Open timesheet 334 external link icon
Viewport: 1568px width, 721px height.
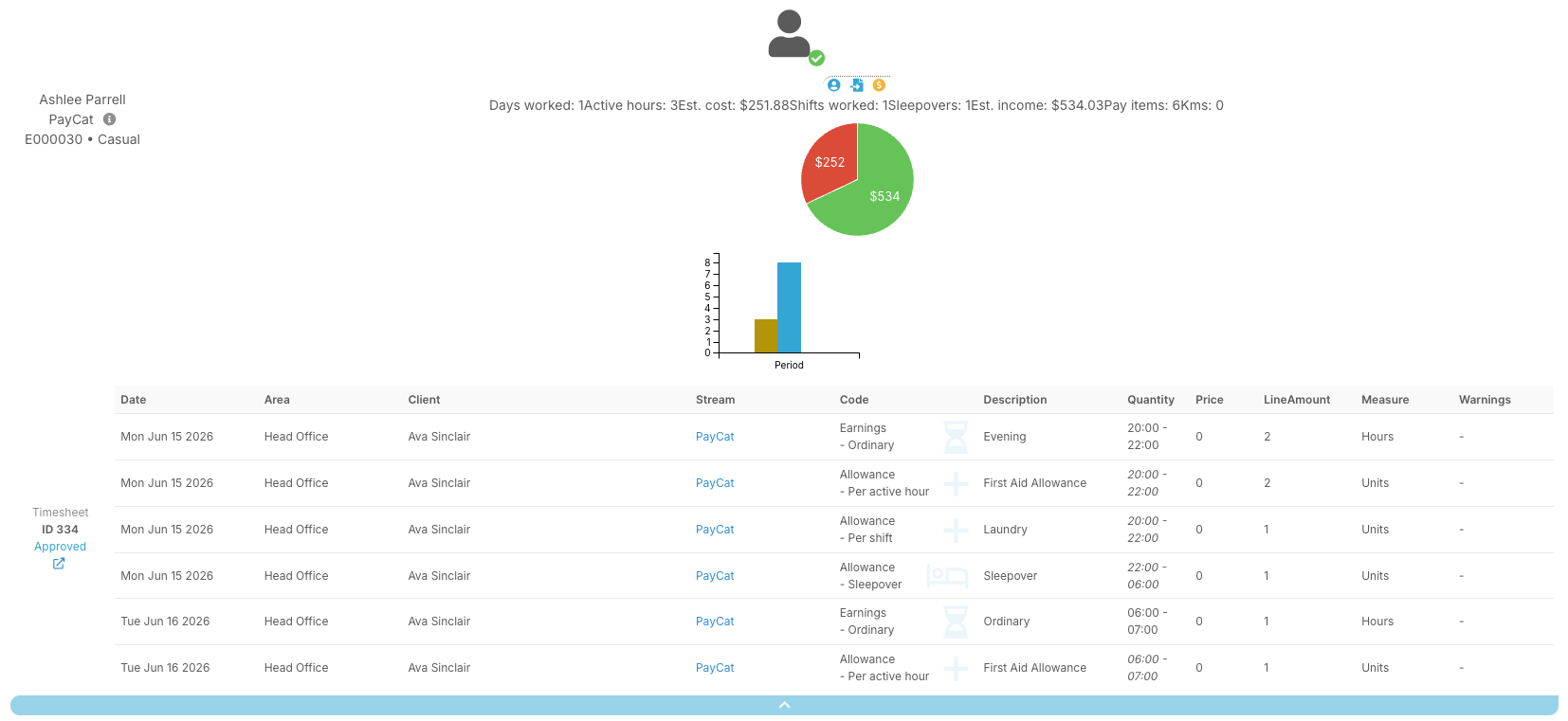tap(59, 564)
